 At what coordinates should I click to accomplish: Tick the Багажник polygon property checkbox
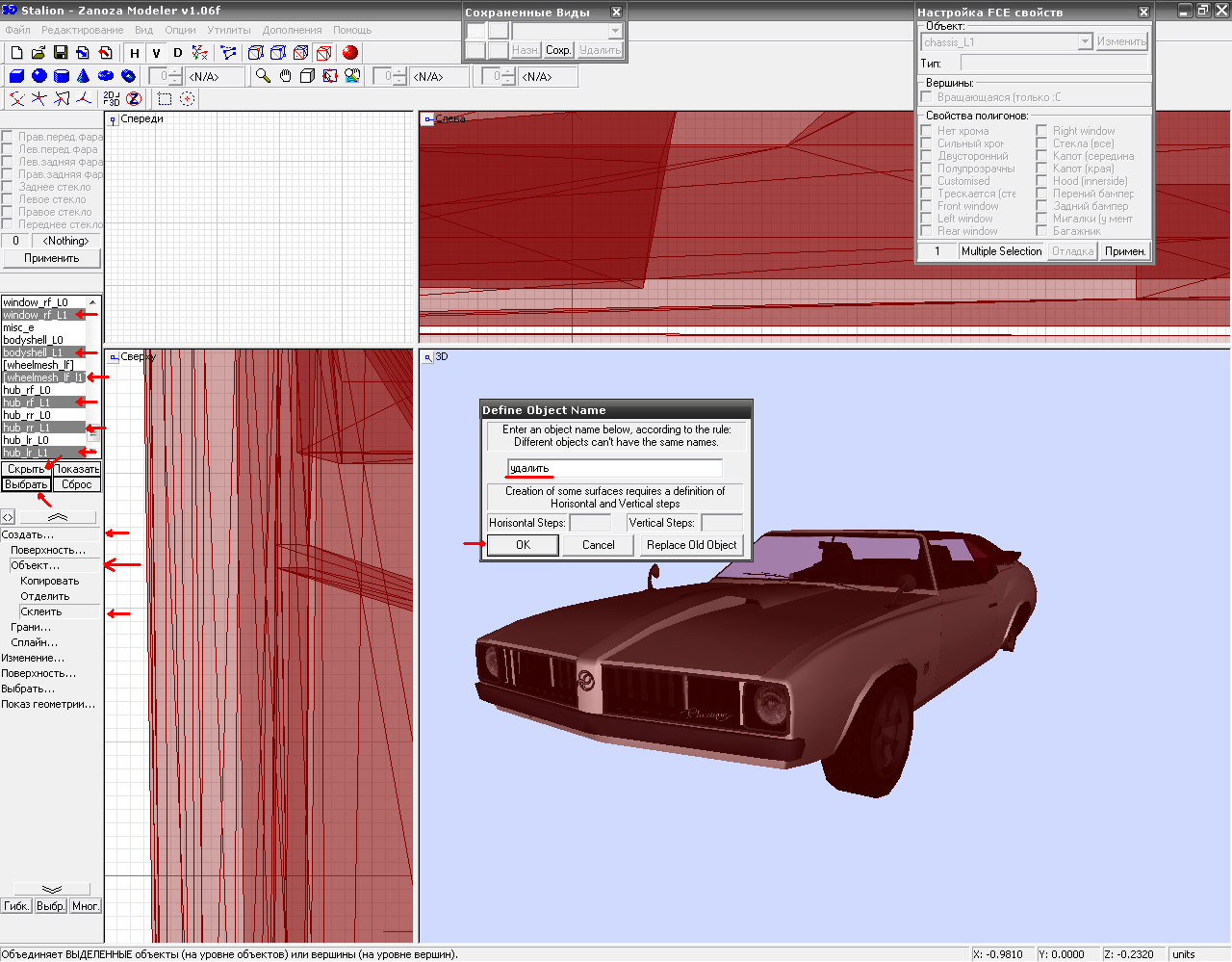pyautogui.click(x=1041, y=231)
